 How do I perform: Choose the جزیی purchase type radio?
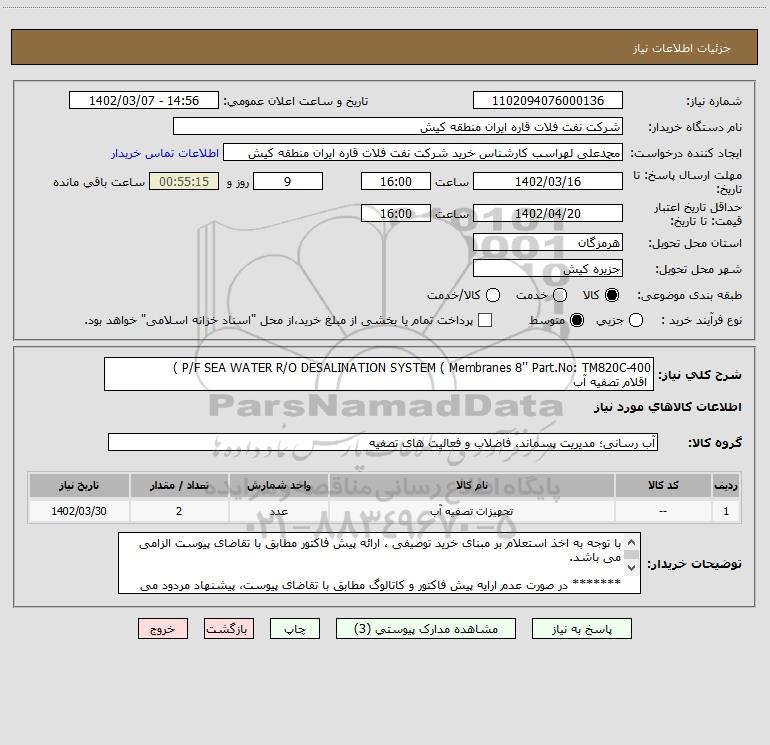coord(635,320)
